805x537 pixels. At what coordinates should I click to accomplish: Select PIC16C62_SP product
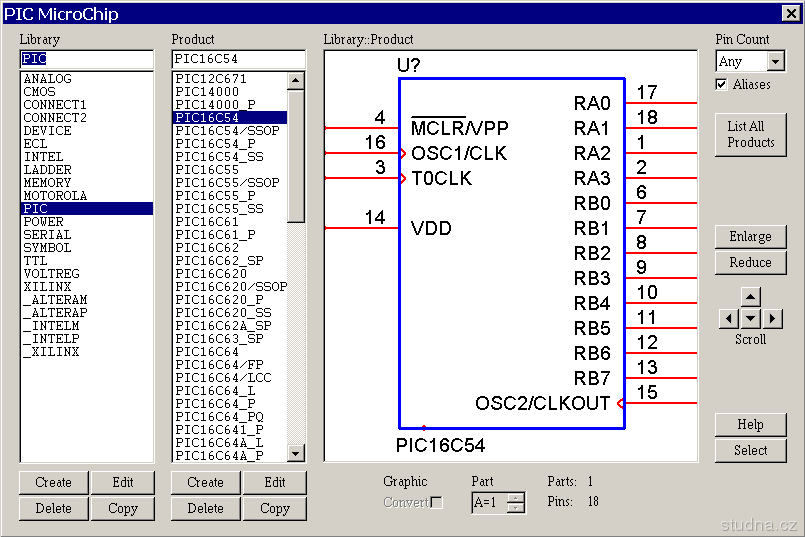click(x=230, y=261)
